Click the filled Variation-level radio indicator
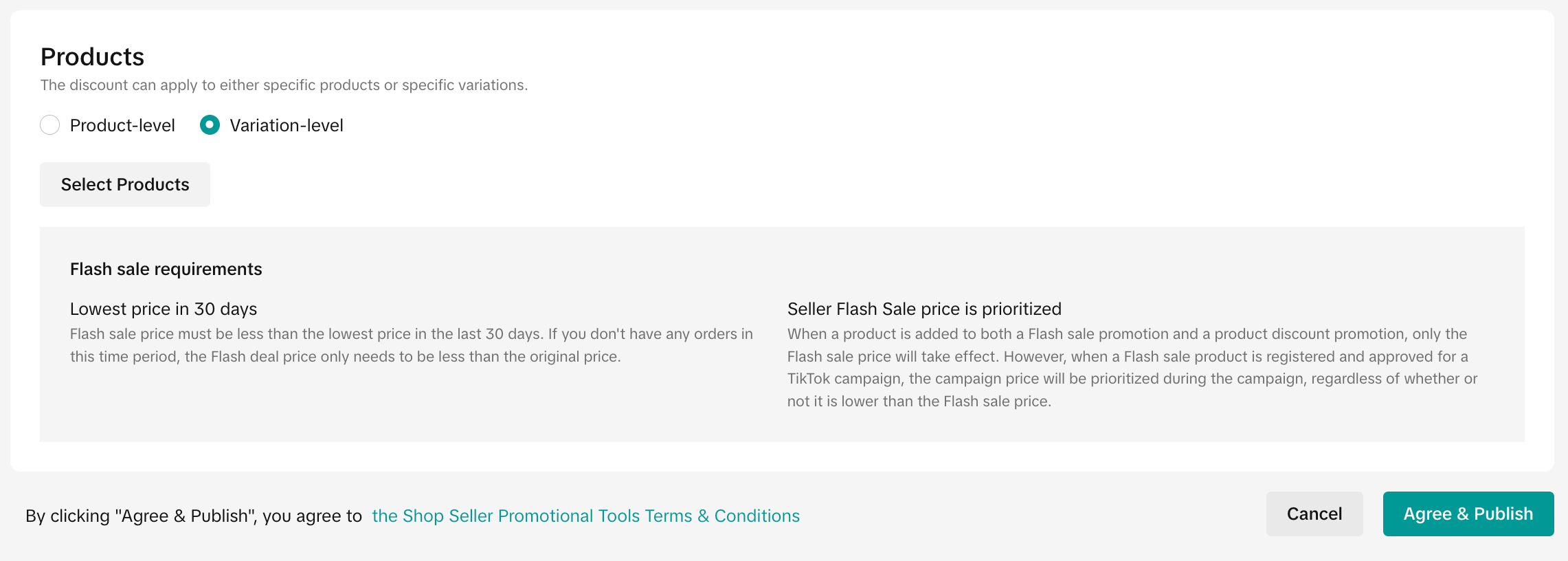Screen dimensions: 1568x561 point(210,125)
